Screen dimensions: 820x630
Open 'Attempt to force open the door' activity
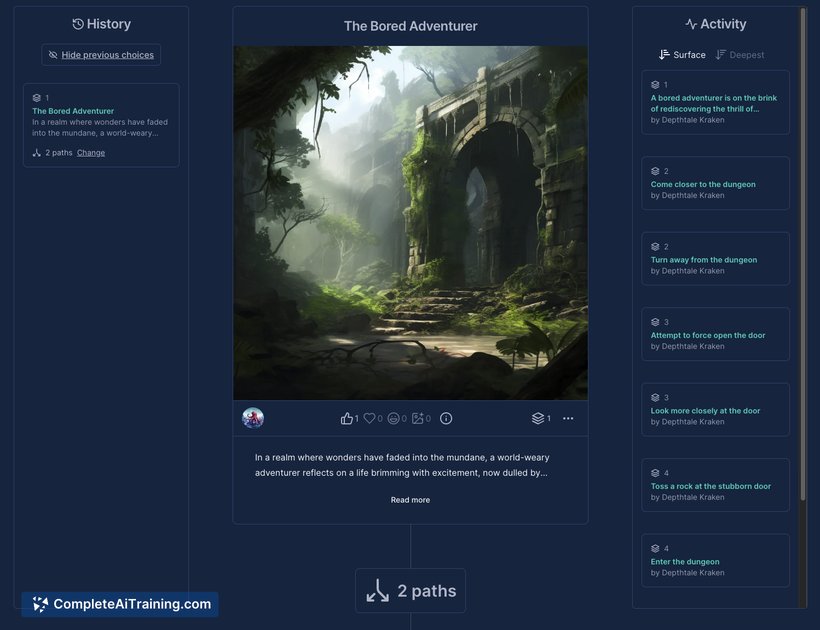pos(715,334)
